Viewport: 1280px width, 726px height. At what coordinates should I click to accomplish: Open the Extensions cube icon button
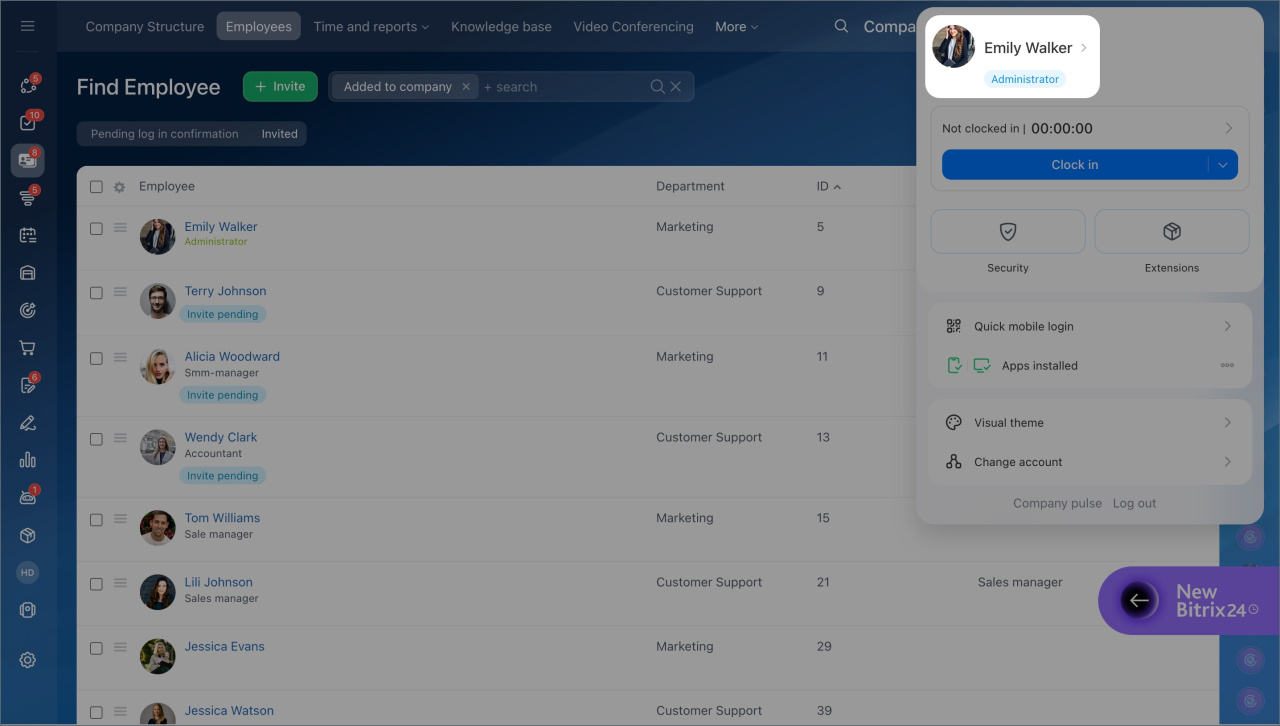tap(1171, 232)
